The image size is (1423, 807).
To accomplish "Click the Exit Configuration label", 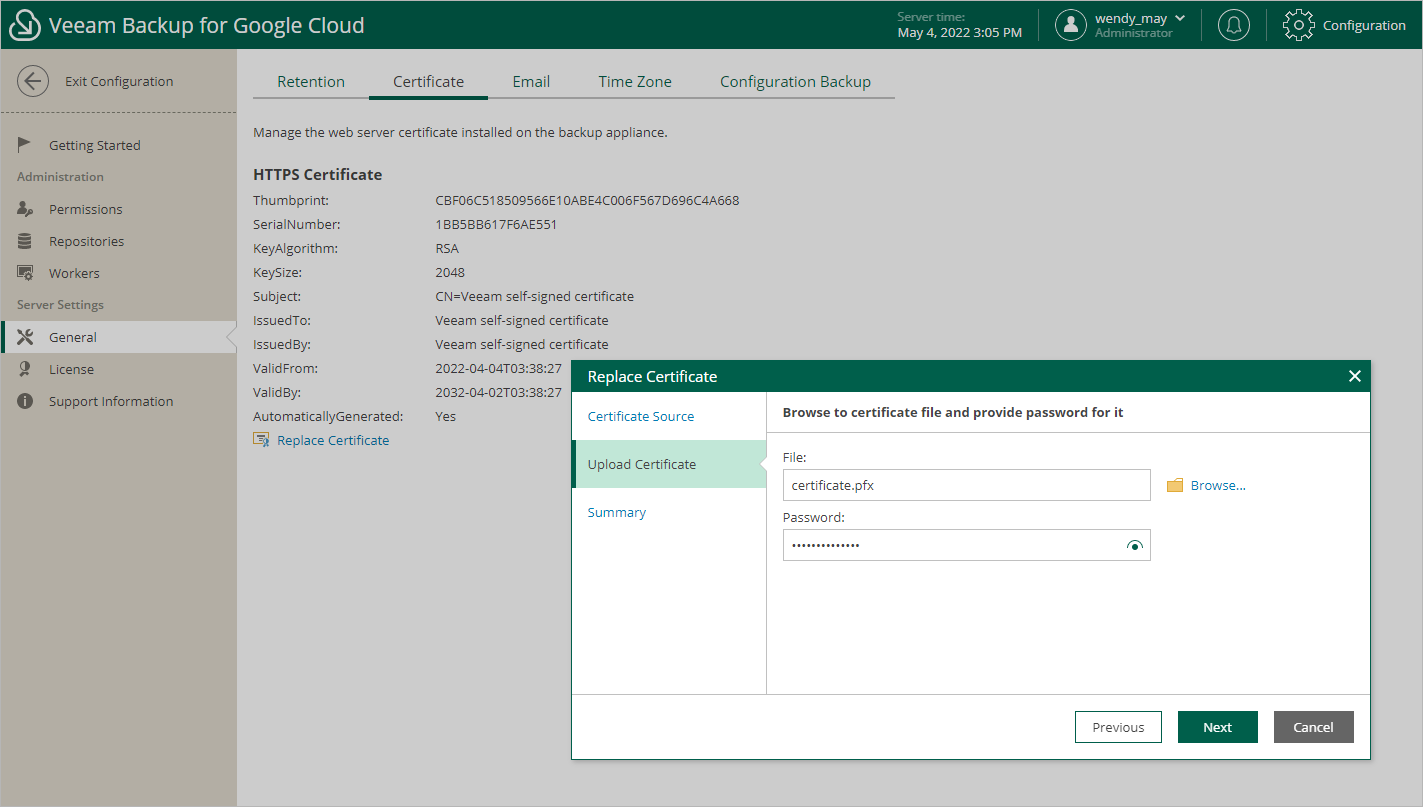I will [x=119, y=82].
